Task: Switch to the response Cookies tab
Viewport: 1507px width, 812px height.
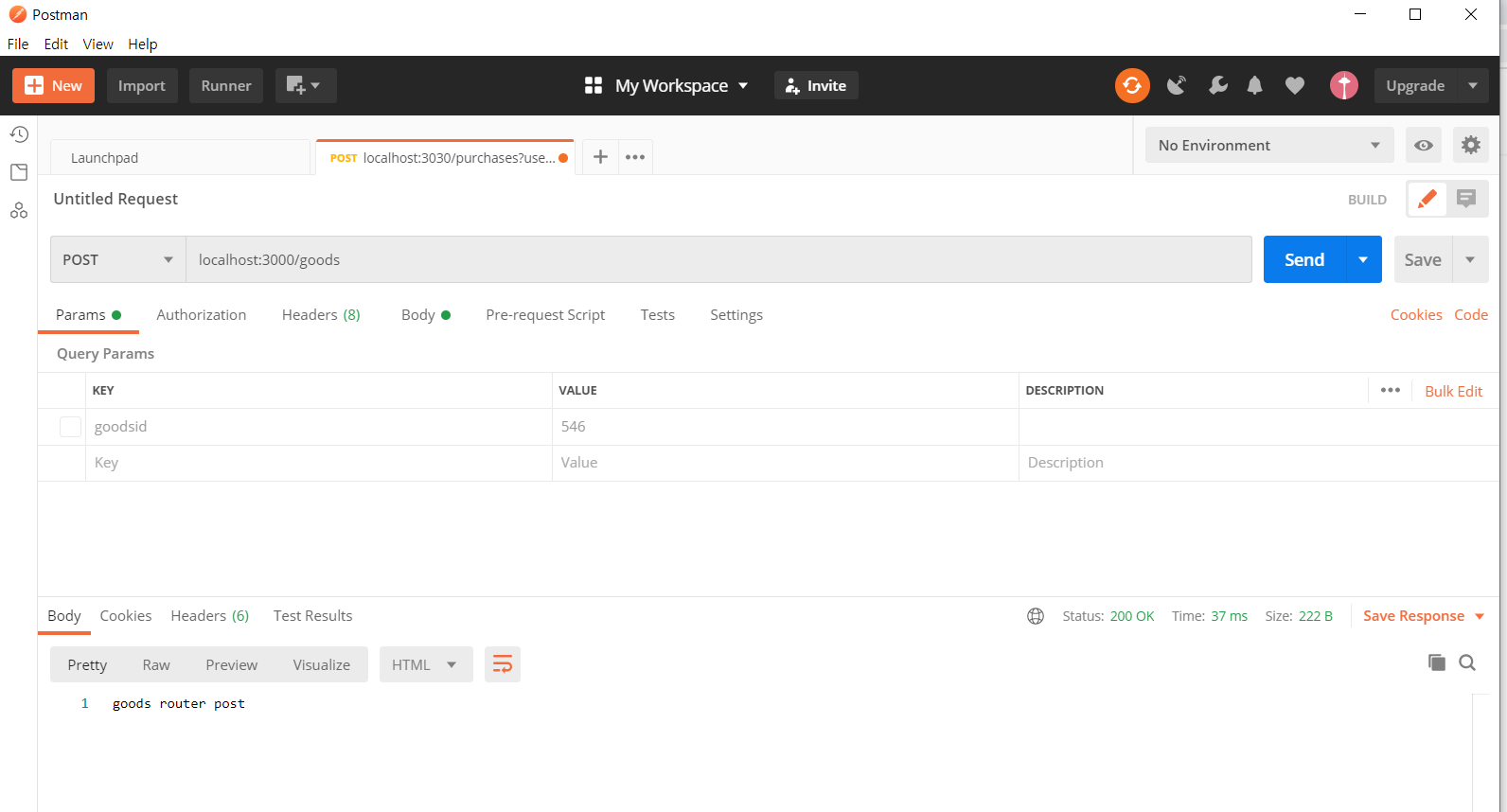Action: (126, 615)
